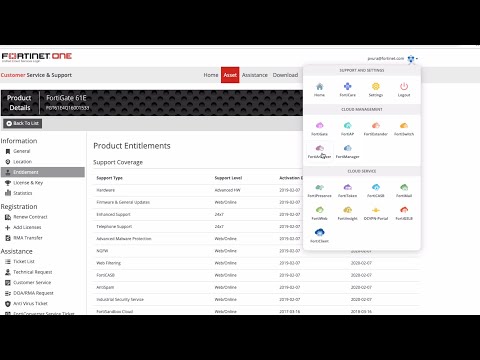
Task: Click Add Licenses under Registration
Action: coord(23,227)
